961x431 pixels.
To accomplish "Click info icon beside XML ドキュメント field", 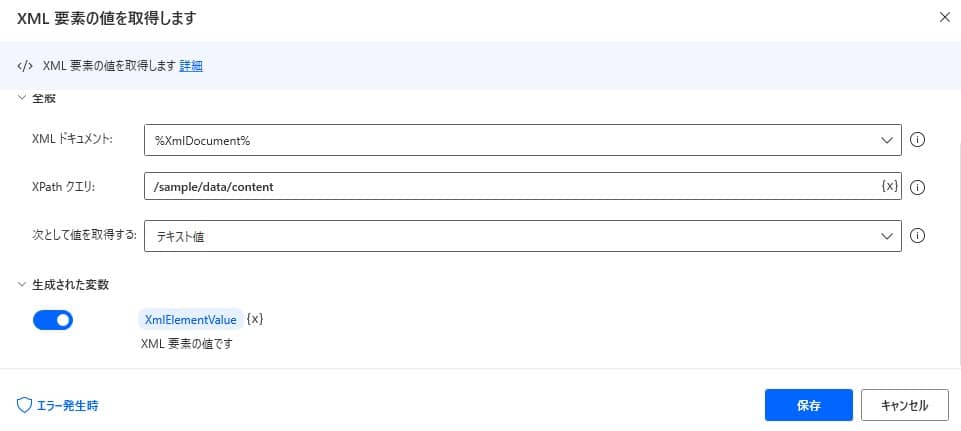I will (x=917, y=140).
